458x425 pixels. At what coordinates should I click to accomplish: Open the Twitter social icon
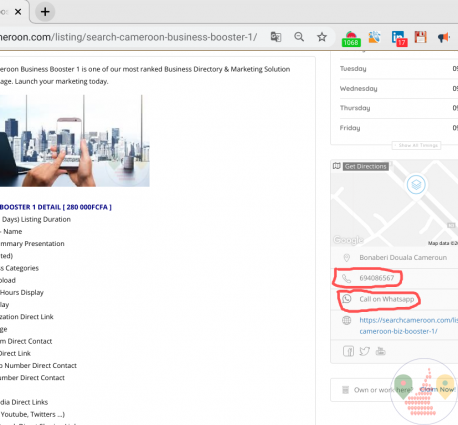click(x=365, y=351)
